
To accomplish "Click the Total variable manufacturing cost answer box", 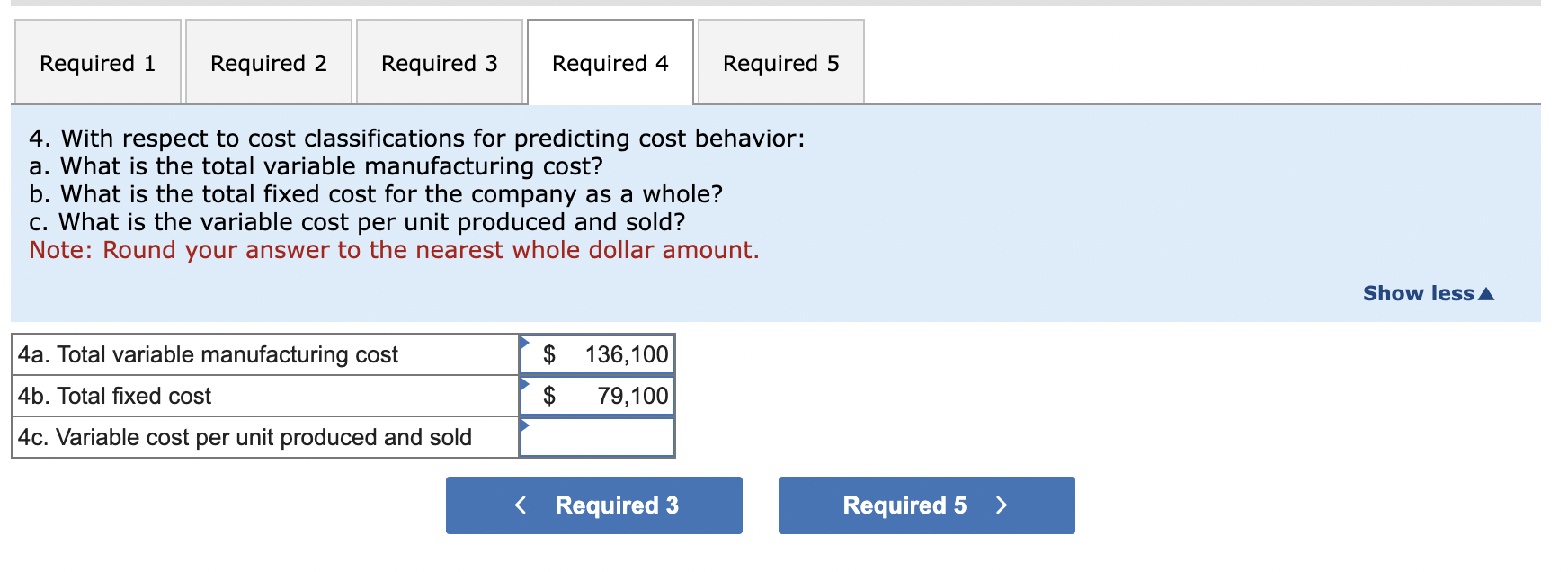I will tap(598, 353).
